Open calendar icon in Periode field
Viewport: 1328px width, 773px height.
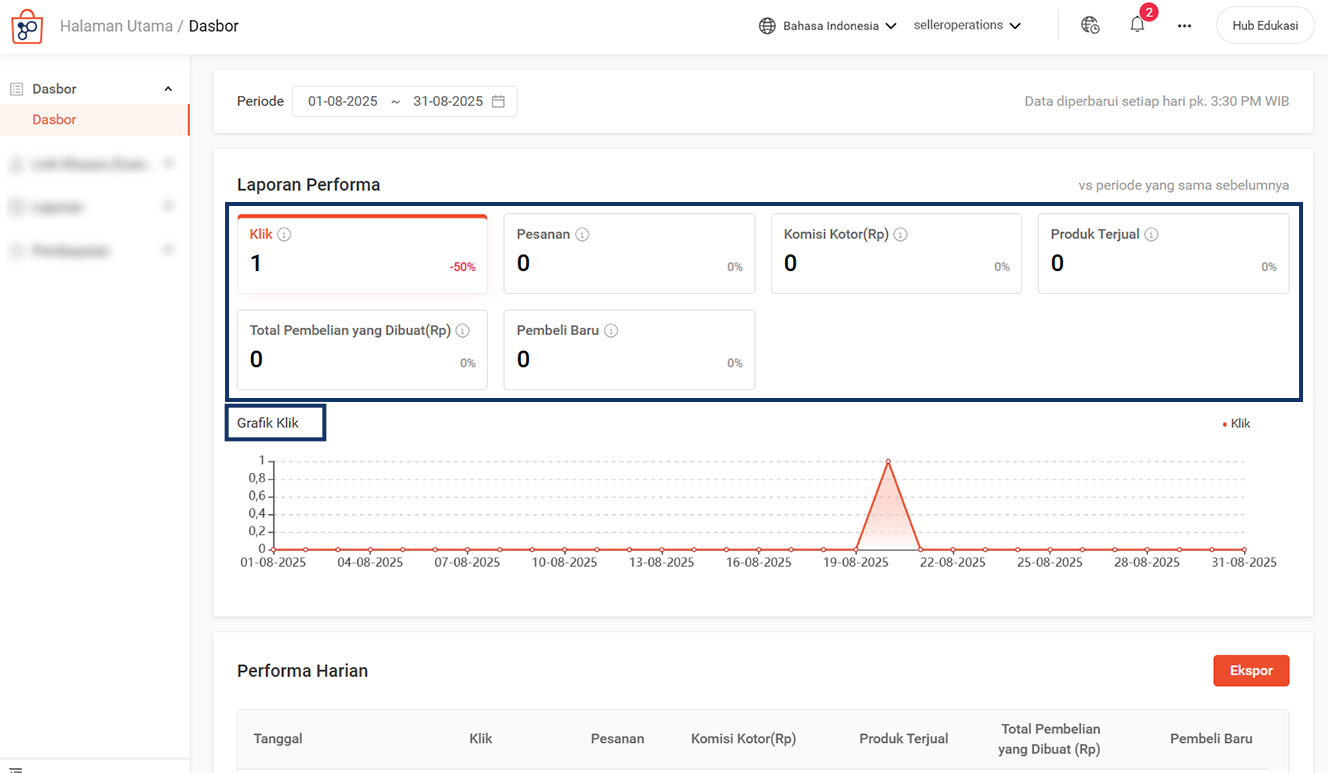point(498,101)
